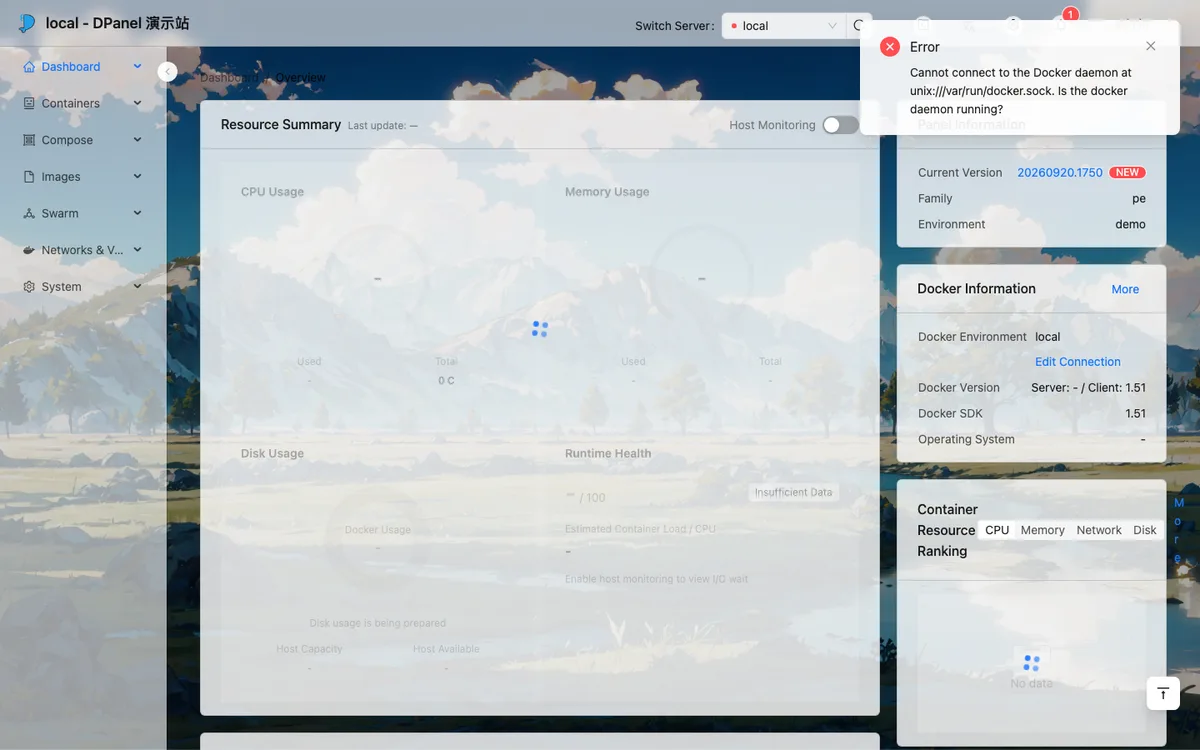Expand the Compose menu chevron

137,140
